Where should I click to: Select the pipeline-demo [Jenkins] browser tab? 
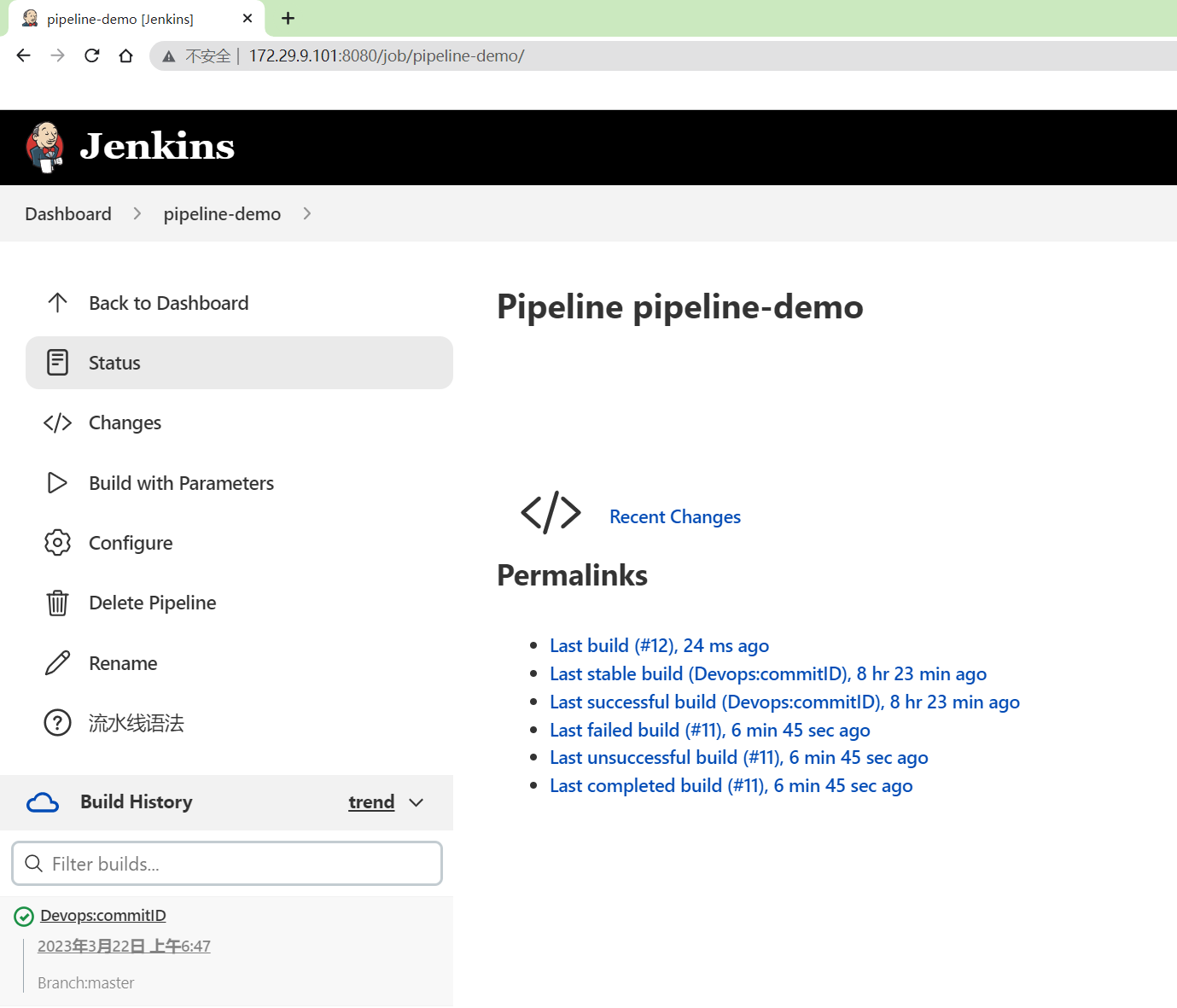(137, 19)
